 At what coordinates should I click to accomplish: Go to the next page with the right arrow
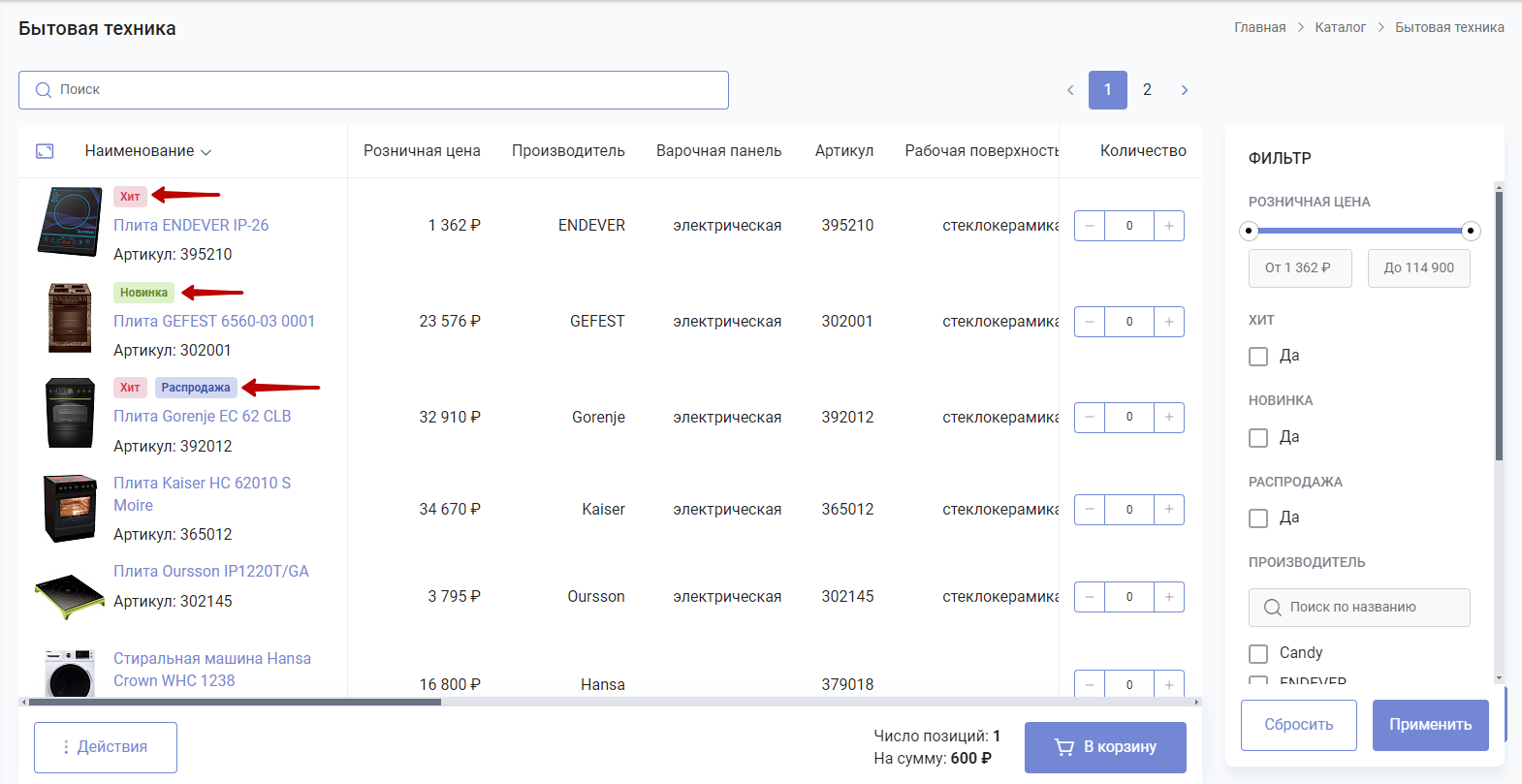tap(1185, 90)
